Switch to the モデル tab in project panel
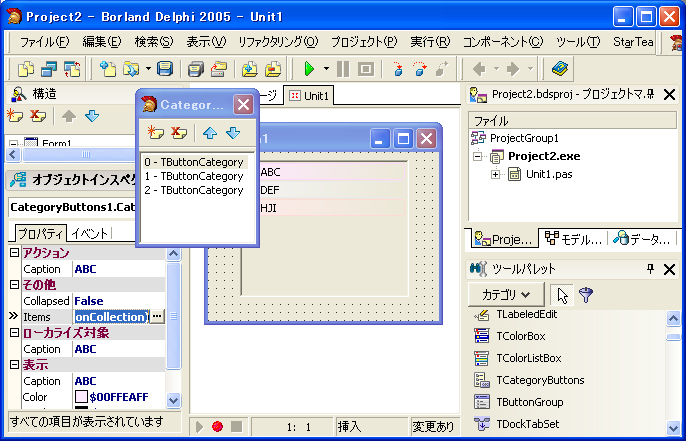The height and width of the screenshot is (441, 686). click(x=573, y=239)
